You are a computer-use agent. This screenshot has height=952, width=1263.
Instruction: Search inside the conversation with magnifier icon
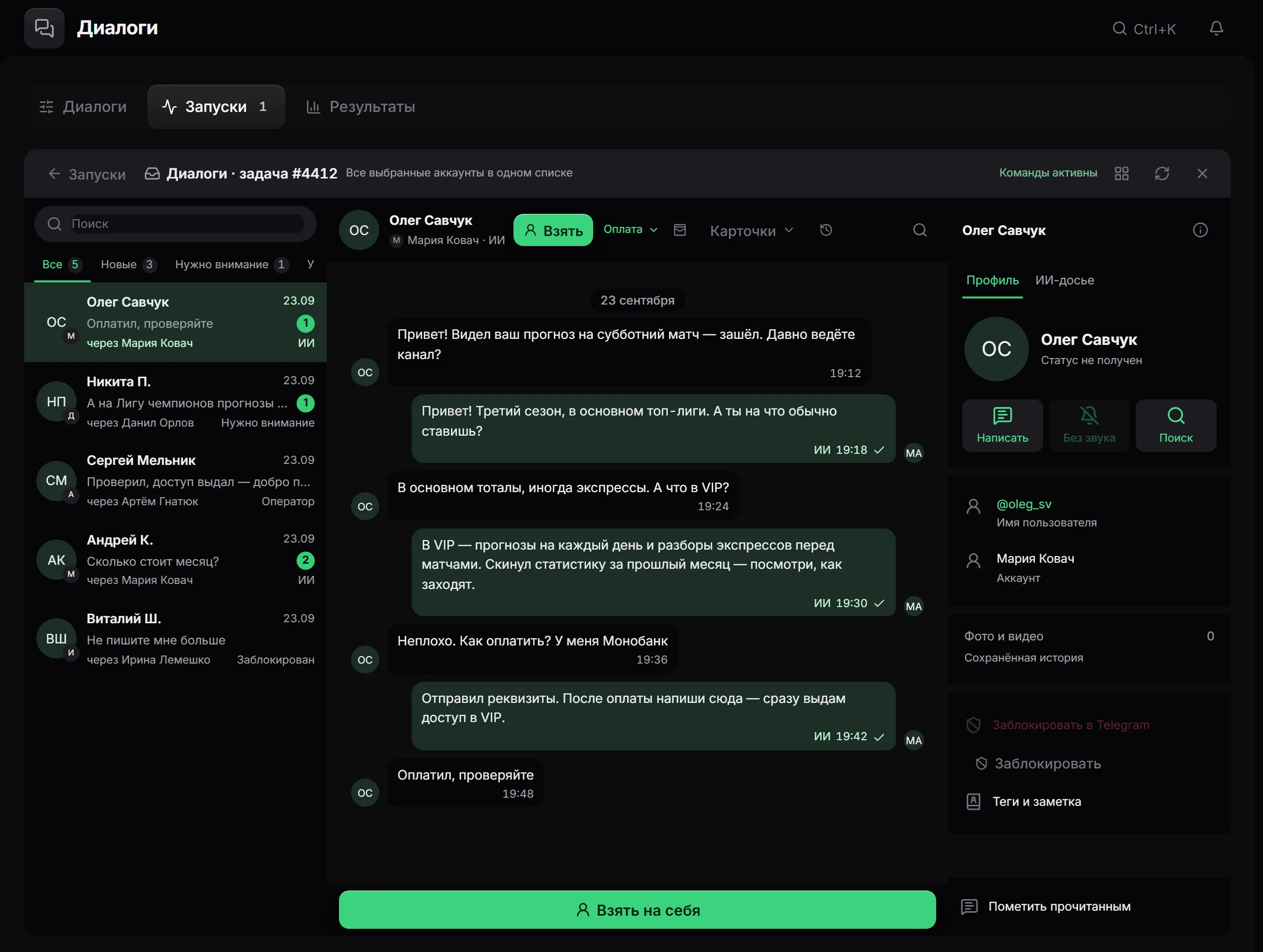pos(920,230)
